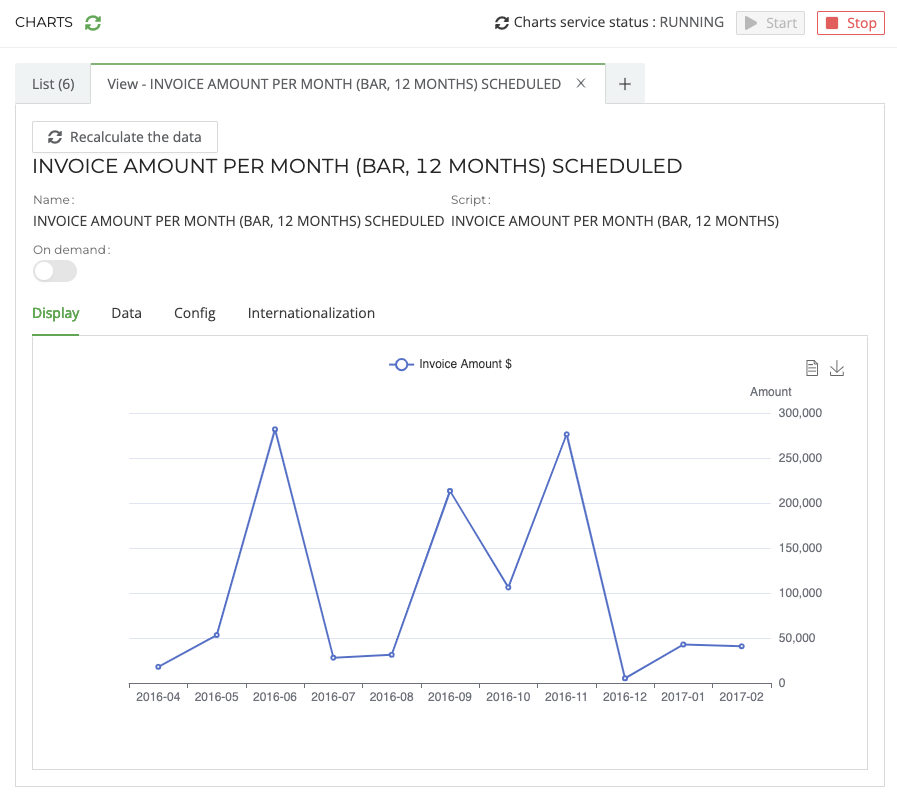Viewport: 897px width, 799px height.
Task: Click the green refresh icon beside CHARTS
Action: 93,23
